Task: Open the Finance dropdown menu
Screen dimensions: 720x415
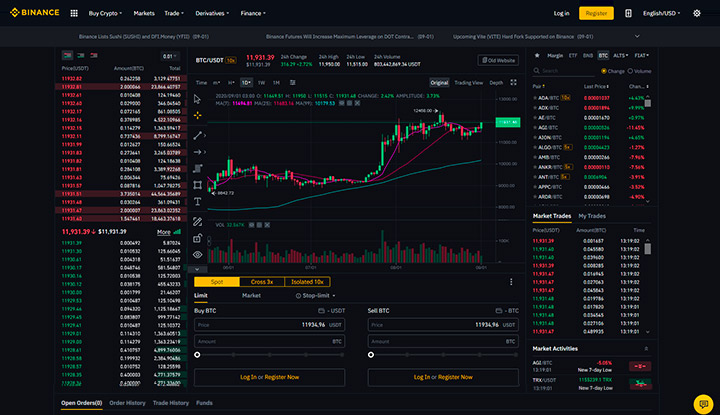Action: point(253,13)
